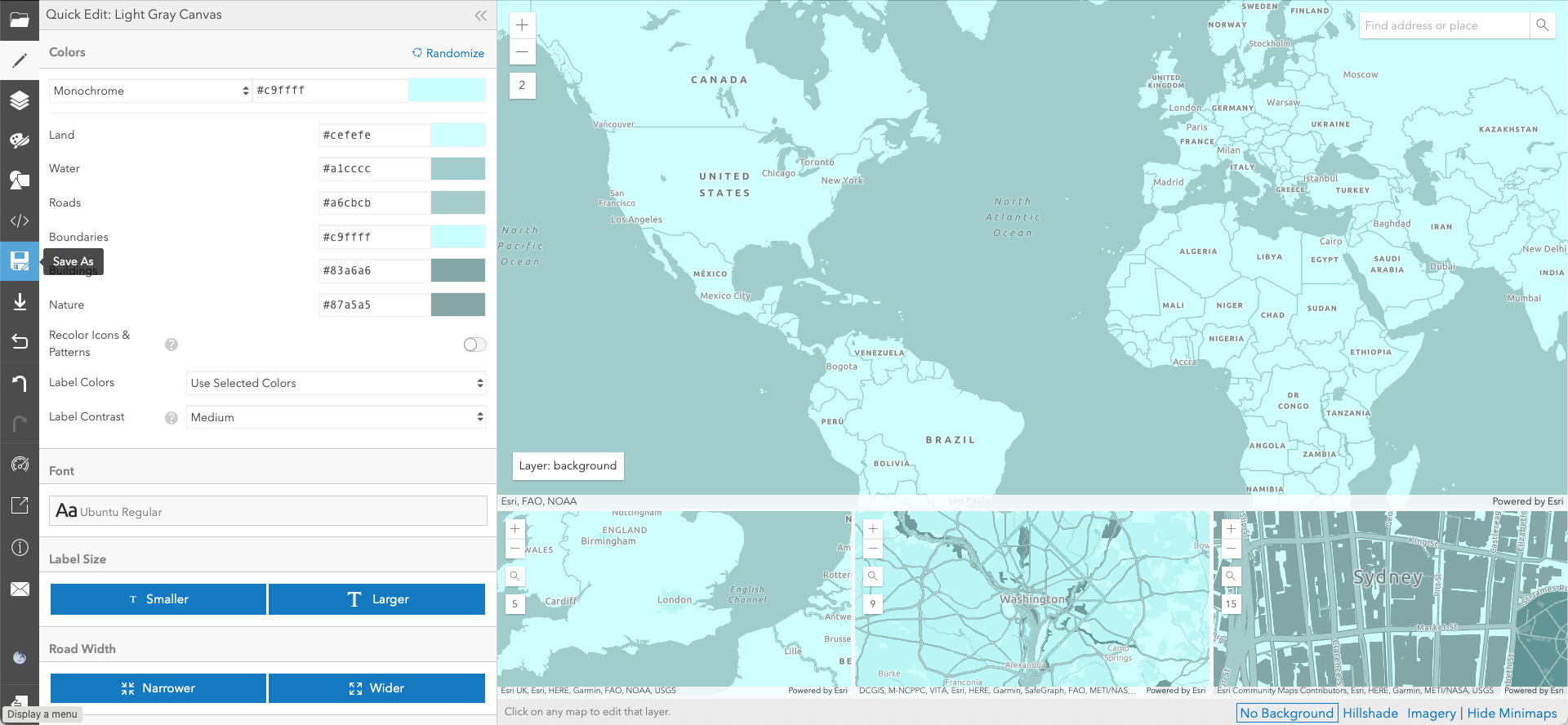This screenshot has height=725, width=1568.
Task: Click the Find address or place field
Action: coord(1445,25)
